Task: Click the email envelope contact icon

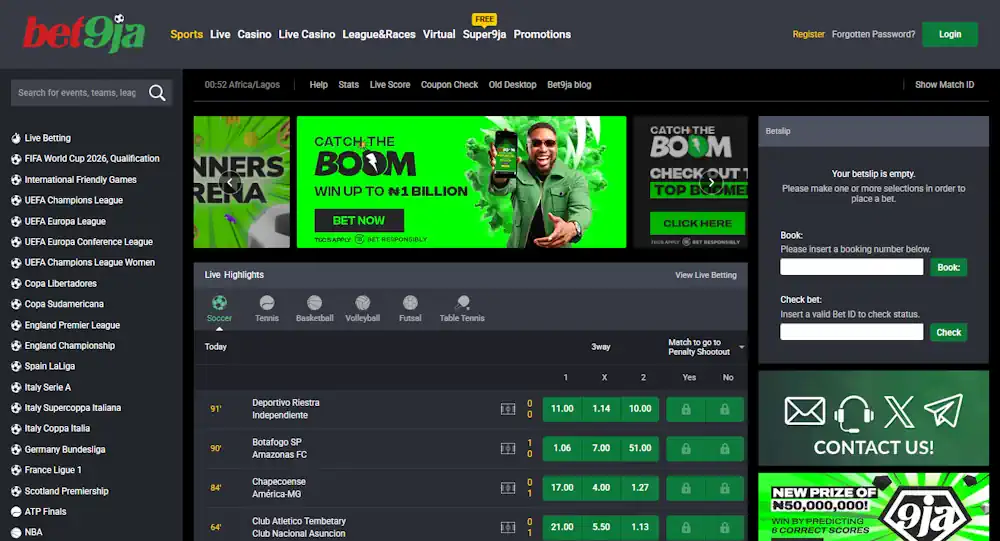Action: (804, 411)
